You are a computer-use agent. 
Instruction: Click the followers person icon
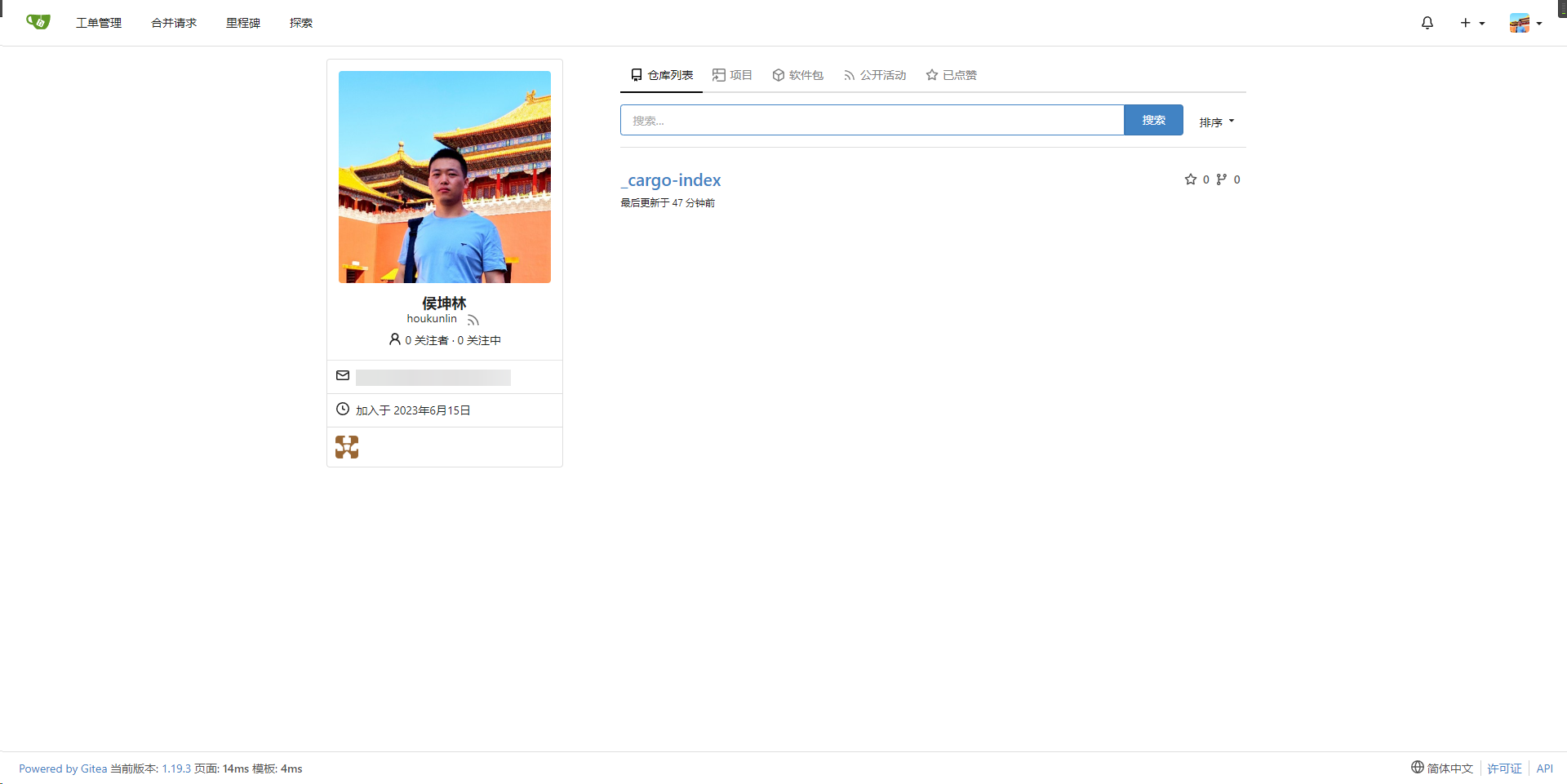(x=395, y=339)
